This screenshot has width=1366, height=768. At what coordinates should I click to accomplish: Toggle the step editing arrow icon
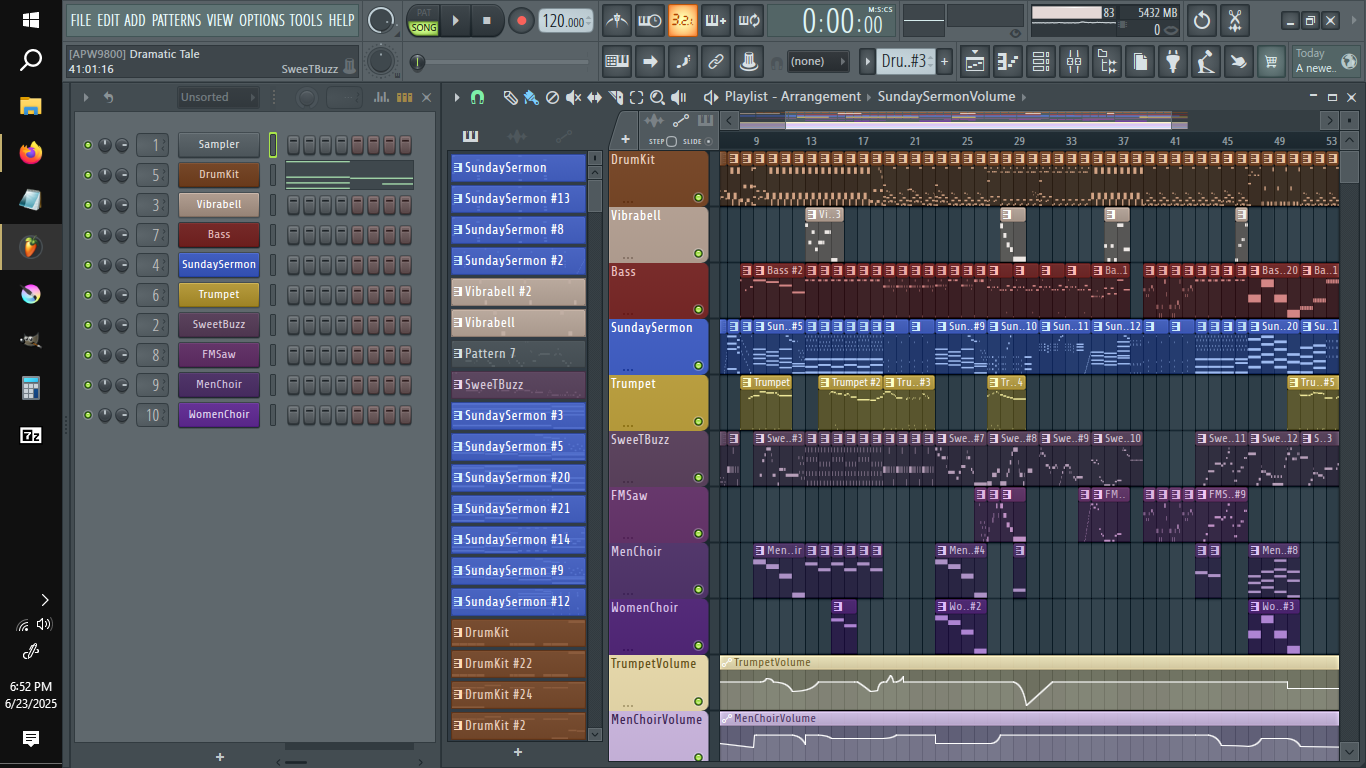click(651, 62)
